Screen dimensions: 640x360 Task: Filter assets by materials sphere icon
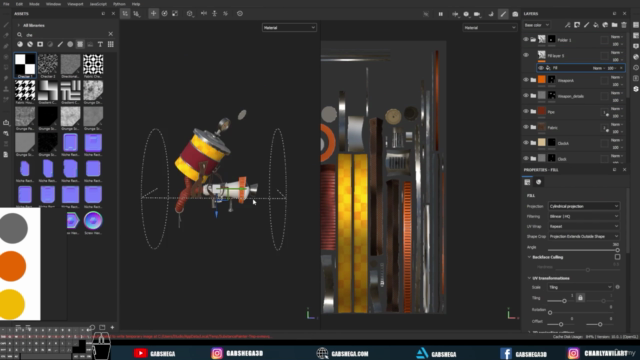[20, 44]
